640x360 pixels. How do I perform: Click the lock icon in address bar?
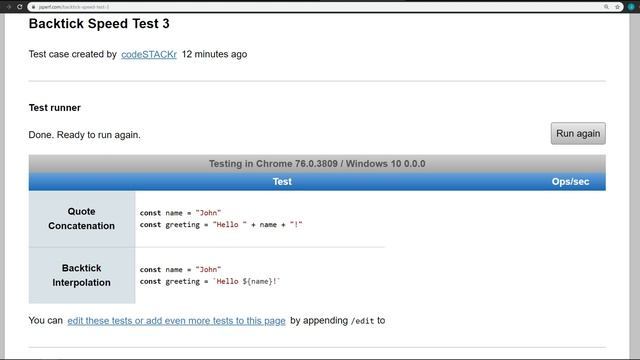click(33, 7)
